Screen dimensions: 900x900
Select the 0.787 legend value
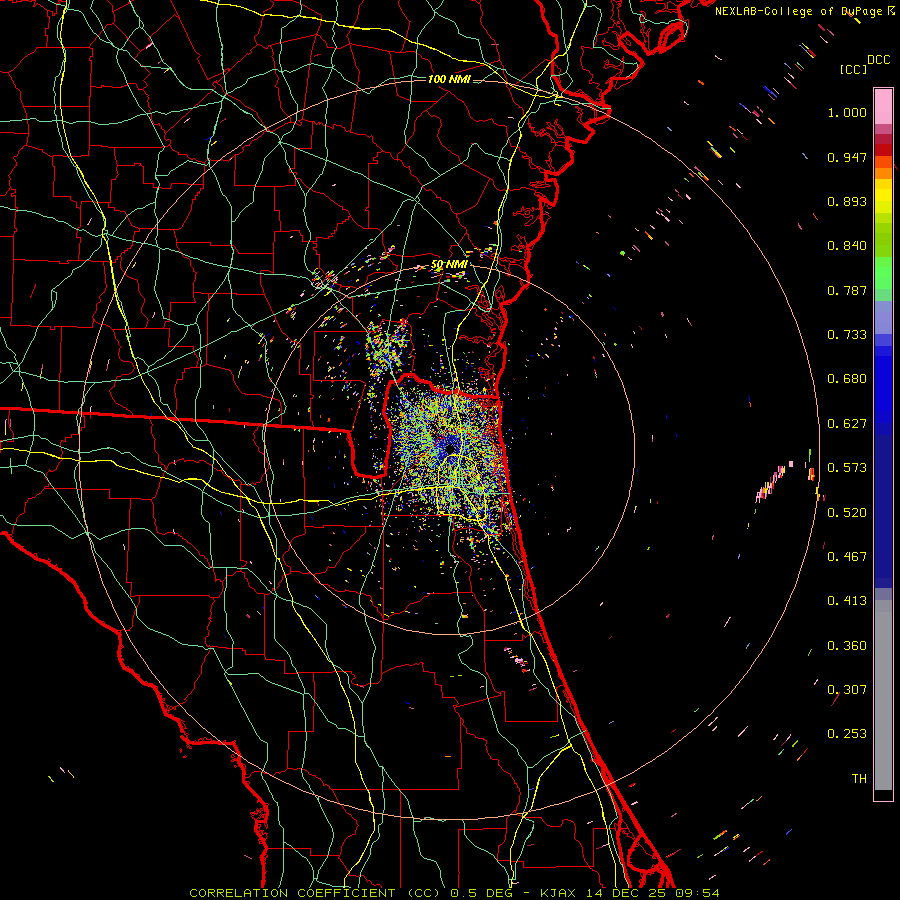tap(847, 290)
